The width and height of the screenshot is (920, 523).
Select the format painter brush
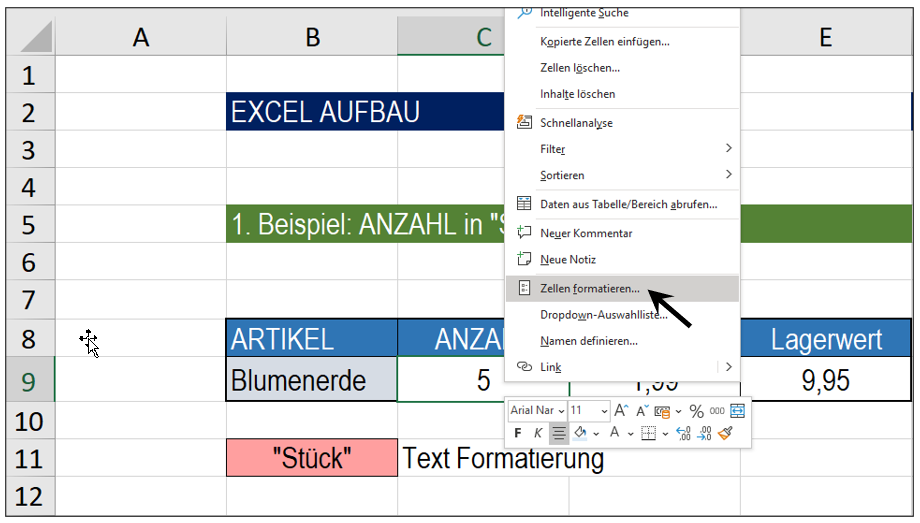coord(727,434)
